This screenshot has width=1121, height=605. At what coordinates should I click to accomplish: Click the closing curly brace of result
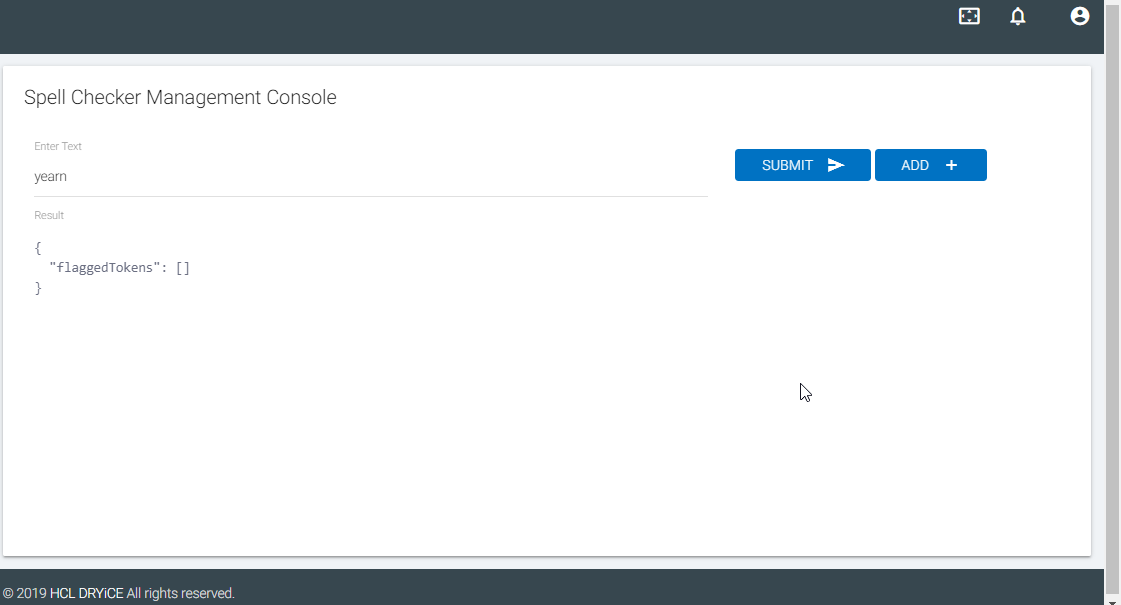pyautogui.click(x=38, y=287)
